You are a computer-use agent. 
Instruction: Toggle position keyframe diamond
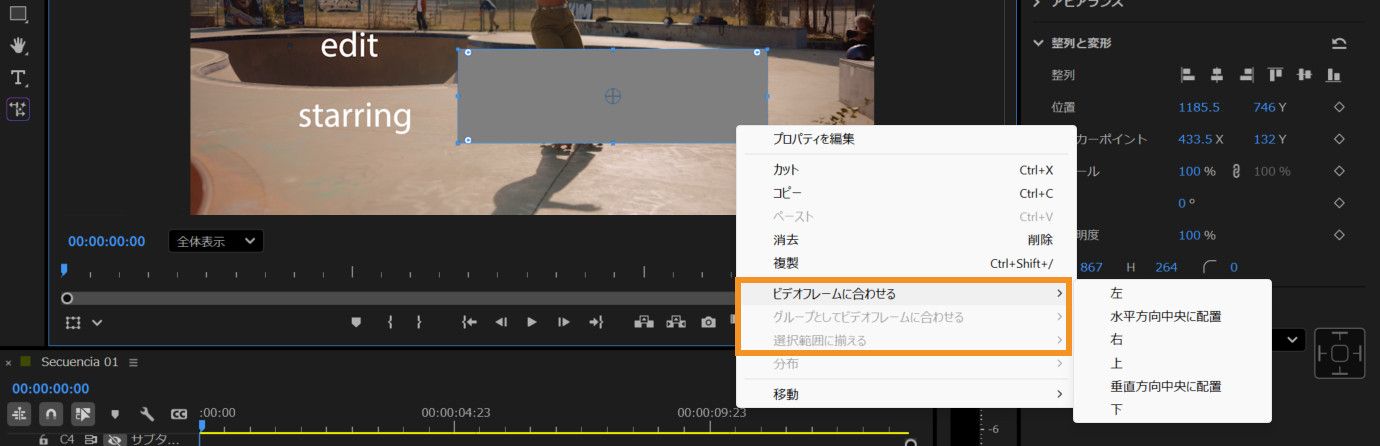click(1339, 107)
